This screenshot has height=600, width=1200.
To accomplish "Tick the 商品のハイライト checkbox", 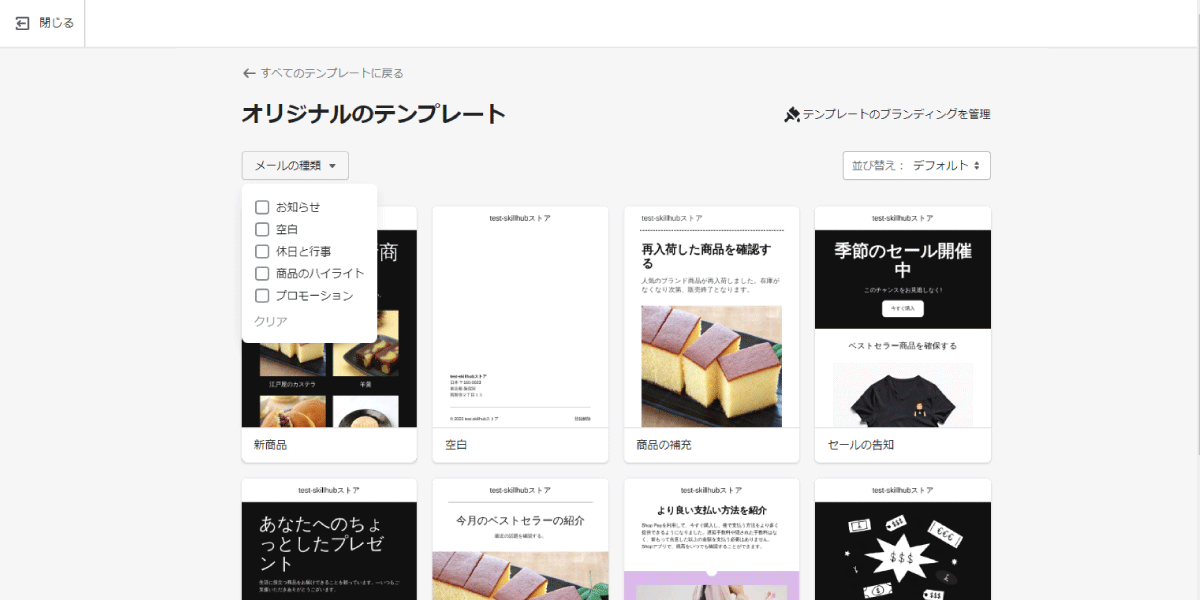I will click(262, 273).
